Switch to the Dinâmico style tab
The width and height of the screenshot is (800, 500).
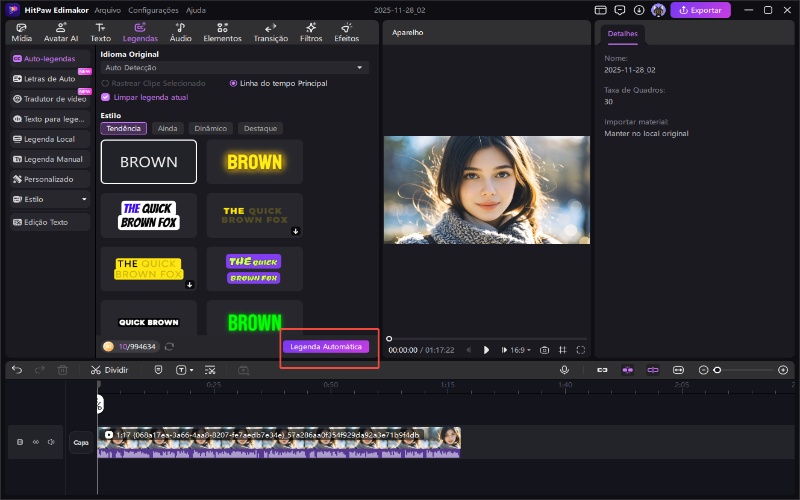click(211, 128)
